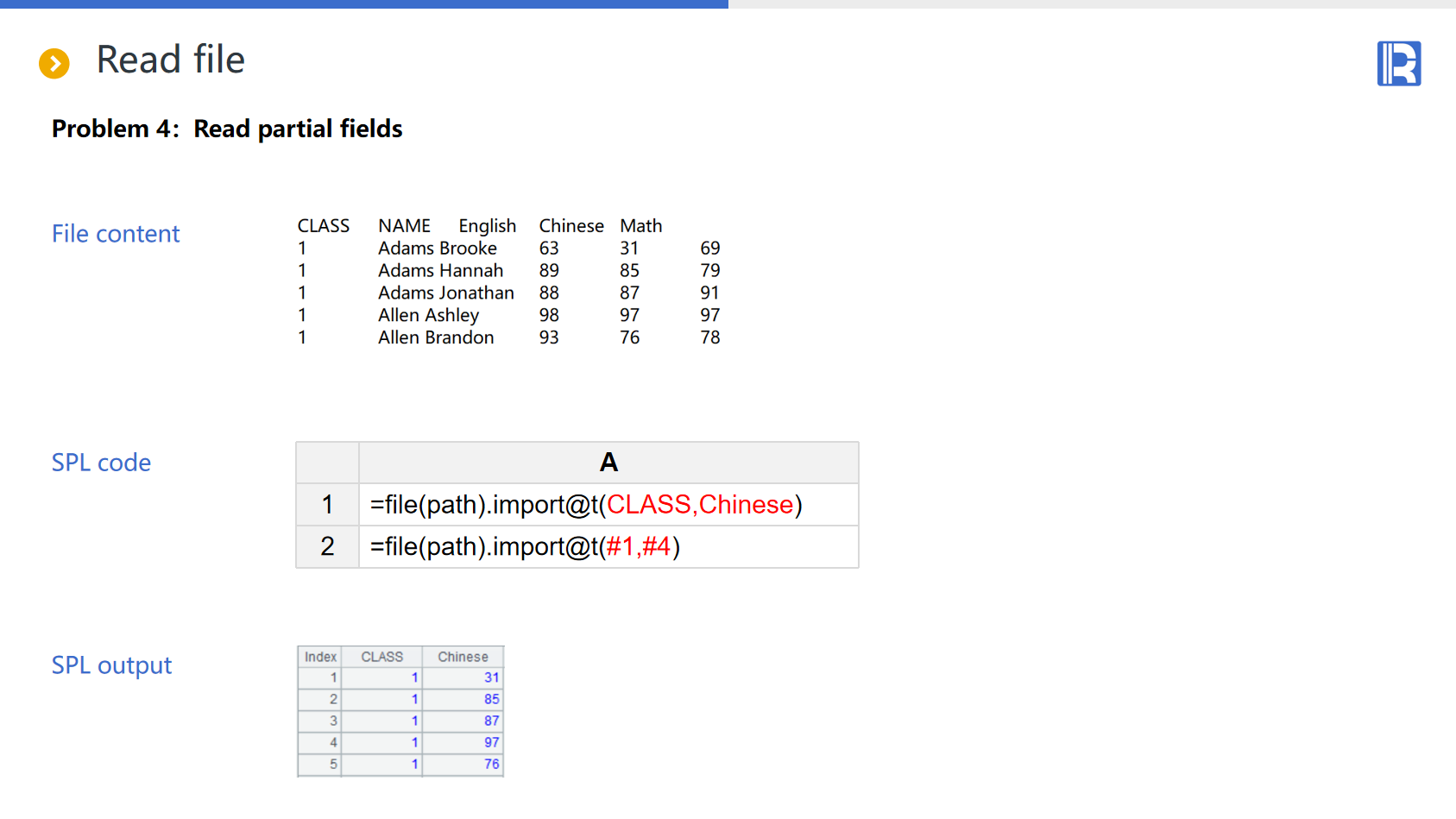
Task: Click the blue progress bar at top
Action: coord(362,4)
